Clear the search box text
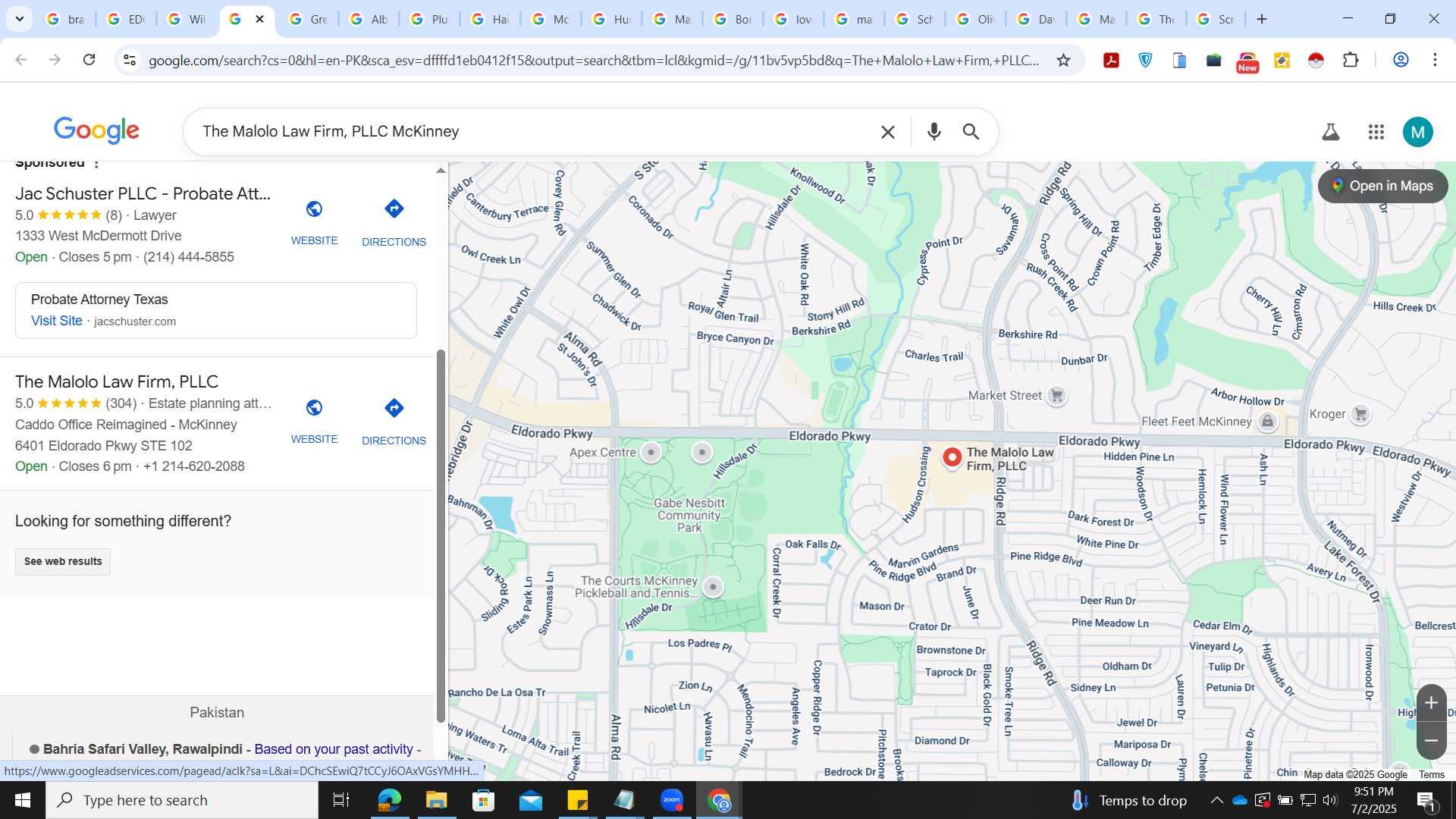The image size is (1456, 819). coord(887,132)
